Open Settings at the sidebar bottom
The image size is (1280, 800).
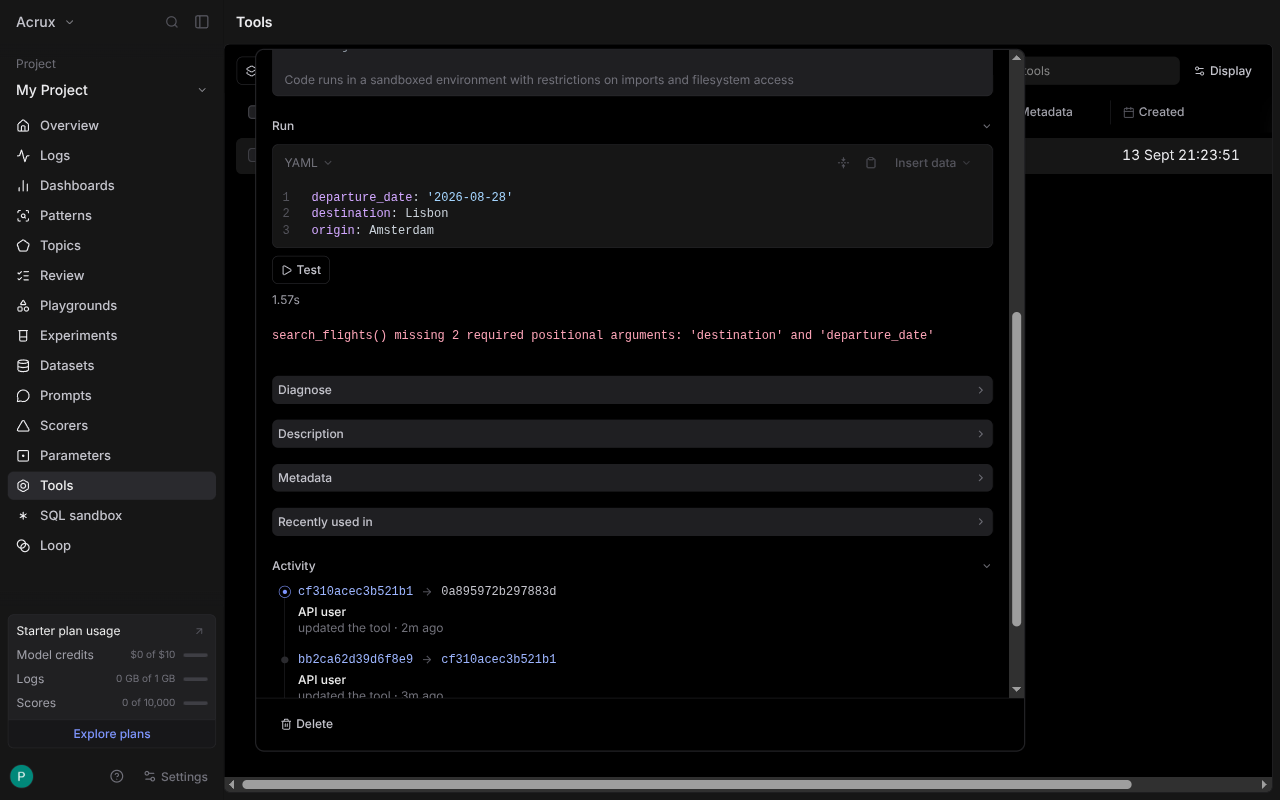[x=176, y=777]
